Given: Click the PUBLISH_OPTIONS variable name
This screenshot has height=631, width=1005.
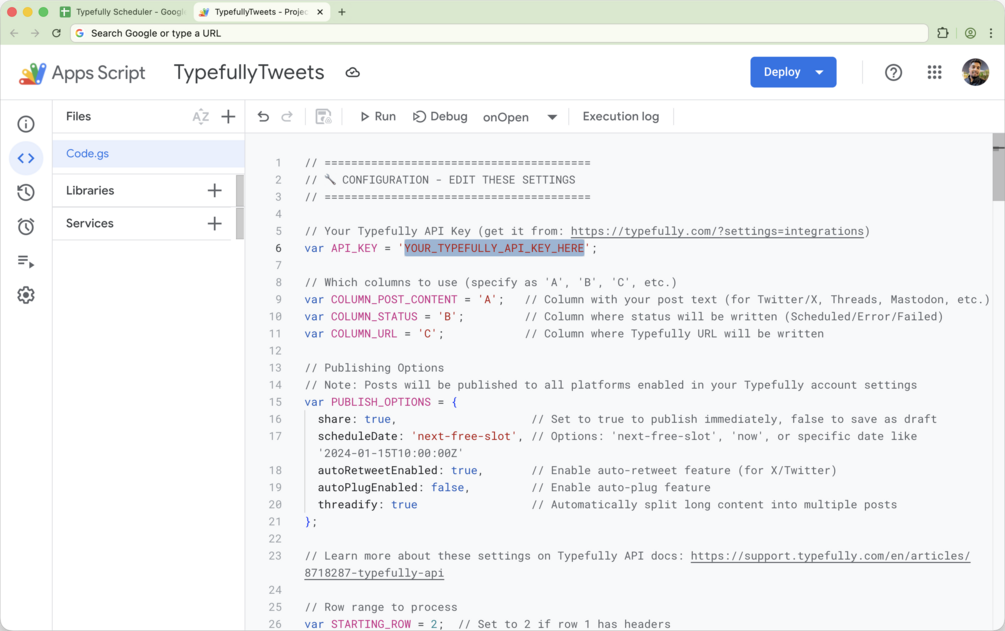Looking at the screenshot, I should (381, 402).
